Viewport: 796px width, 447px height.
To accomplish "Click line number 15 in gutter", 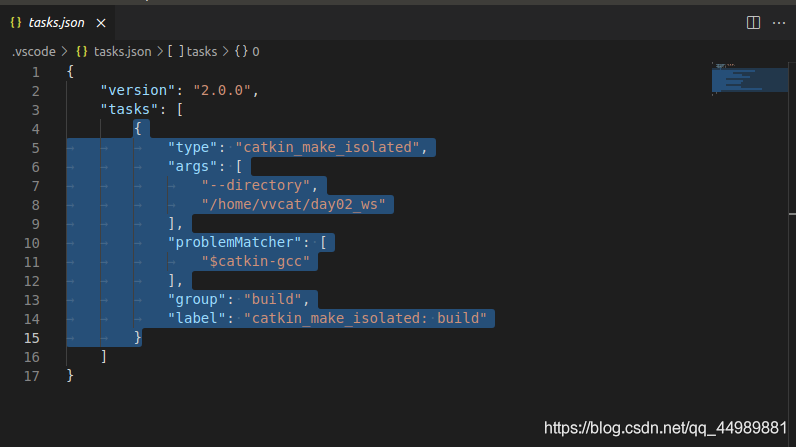I will [x=31, y=338].
